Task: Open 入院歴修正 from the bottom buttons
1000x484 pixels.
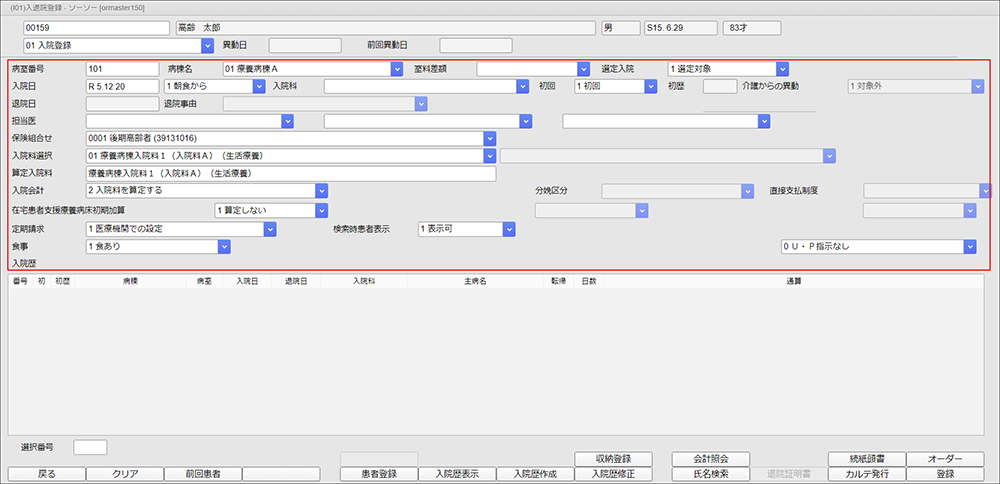Action: 616,474
